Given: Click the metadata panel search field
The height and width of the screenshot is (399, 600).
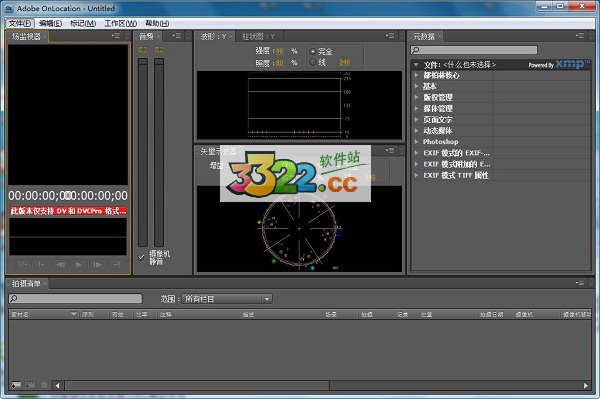Looking at the screenshot, I should click(x=474, y=50).
